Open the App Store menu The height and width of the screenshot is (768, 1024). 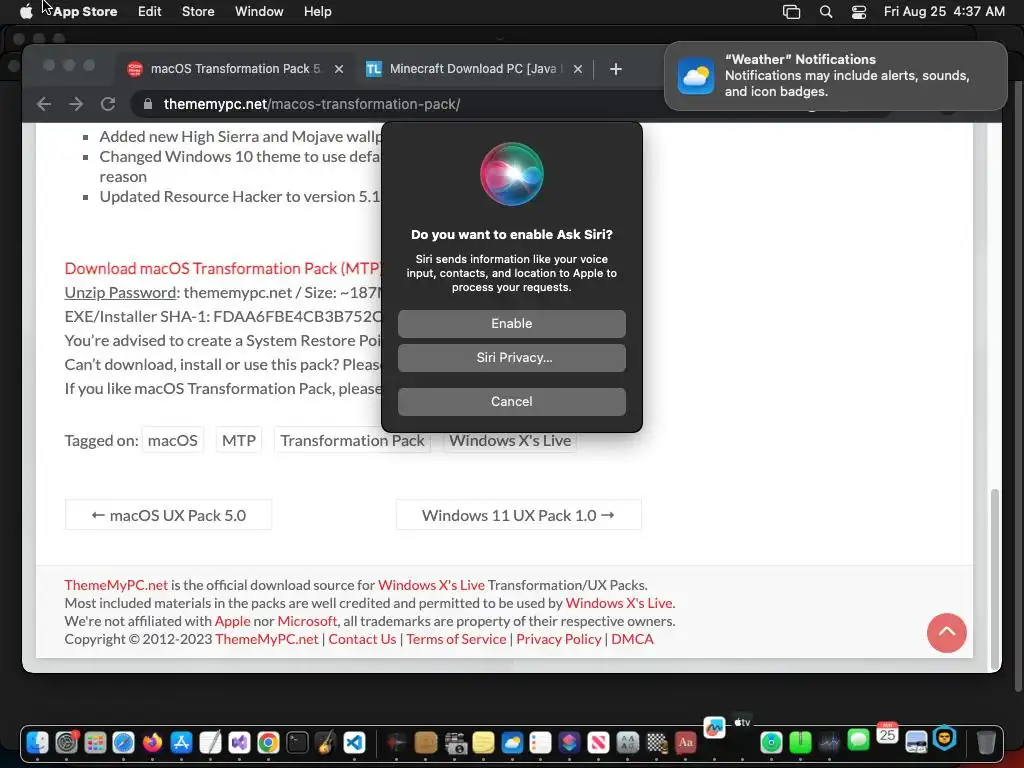[x=85, y=11]
